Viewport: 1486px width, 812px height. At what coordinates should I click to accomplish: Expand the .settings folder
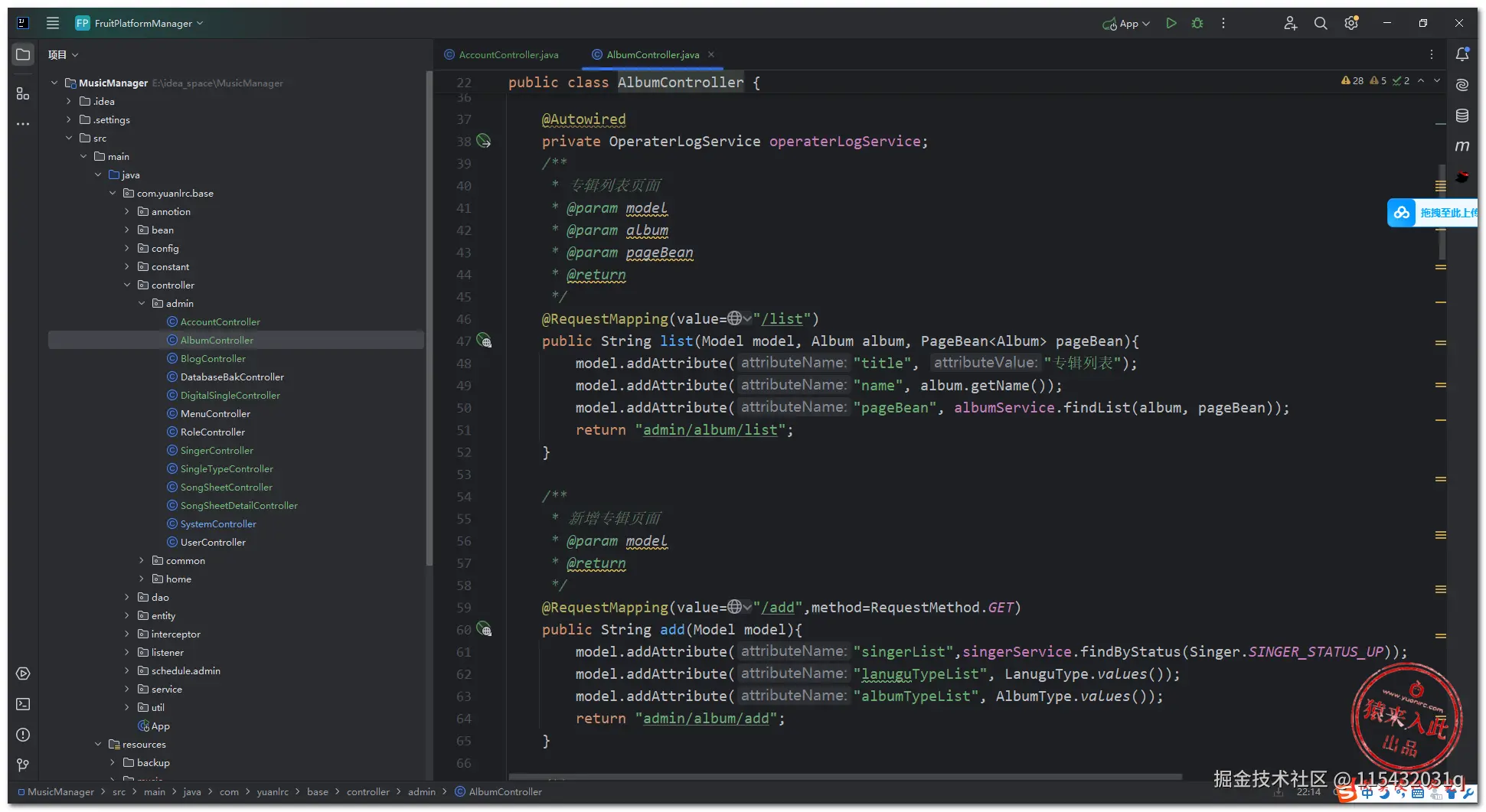69,119
